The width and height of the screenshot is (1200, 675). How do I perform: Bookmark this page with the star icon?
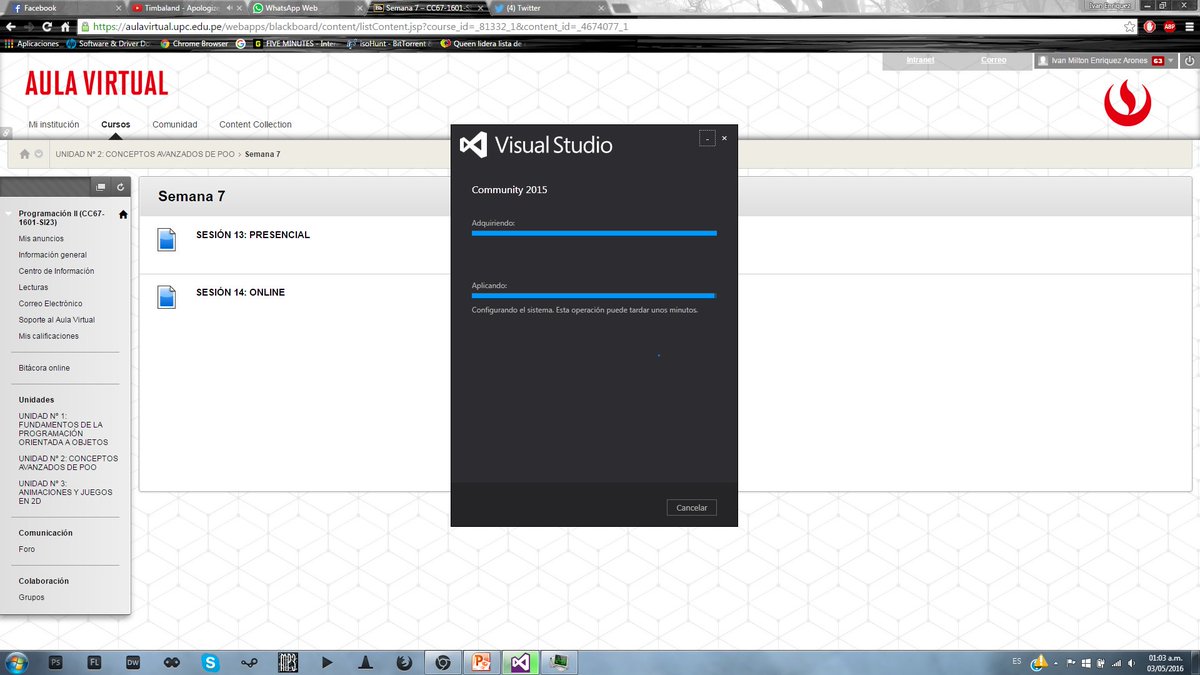(1129, 27)
